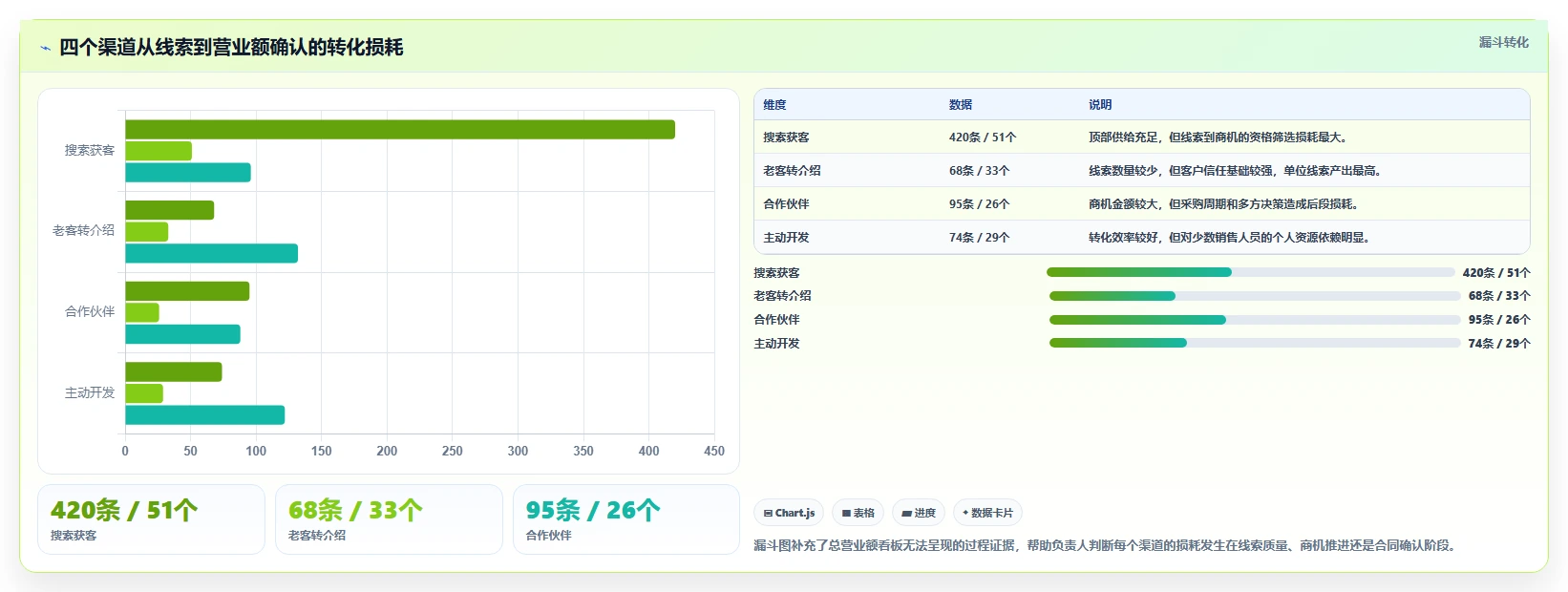This screenshot has width=1568, height=592.
Task: Click the summary text starting 漏斗图补充了
Action: [1107, 546]
